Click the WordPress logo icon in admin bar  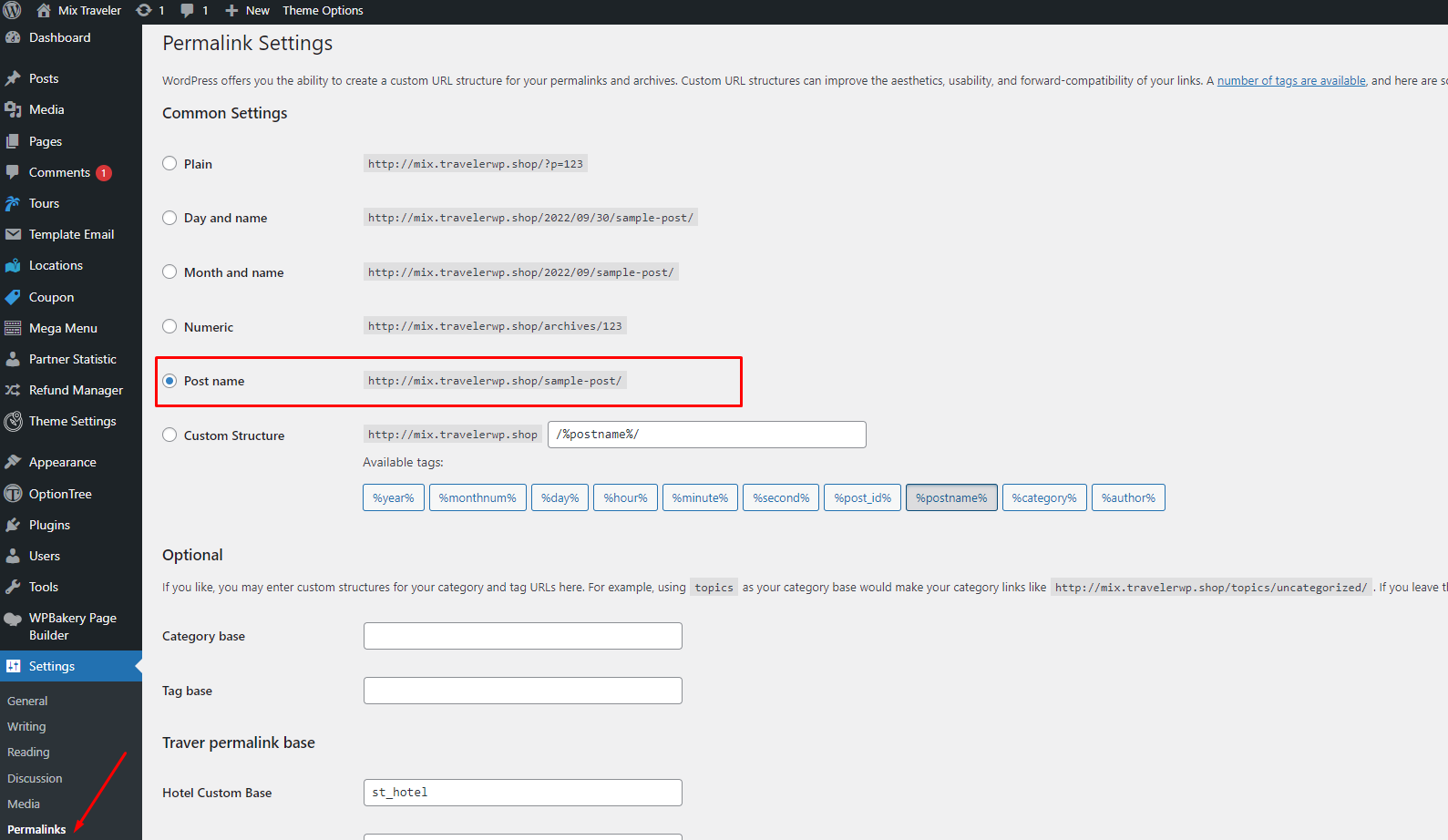[12, 11]
